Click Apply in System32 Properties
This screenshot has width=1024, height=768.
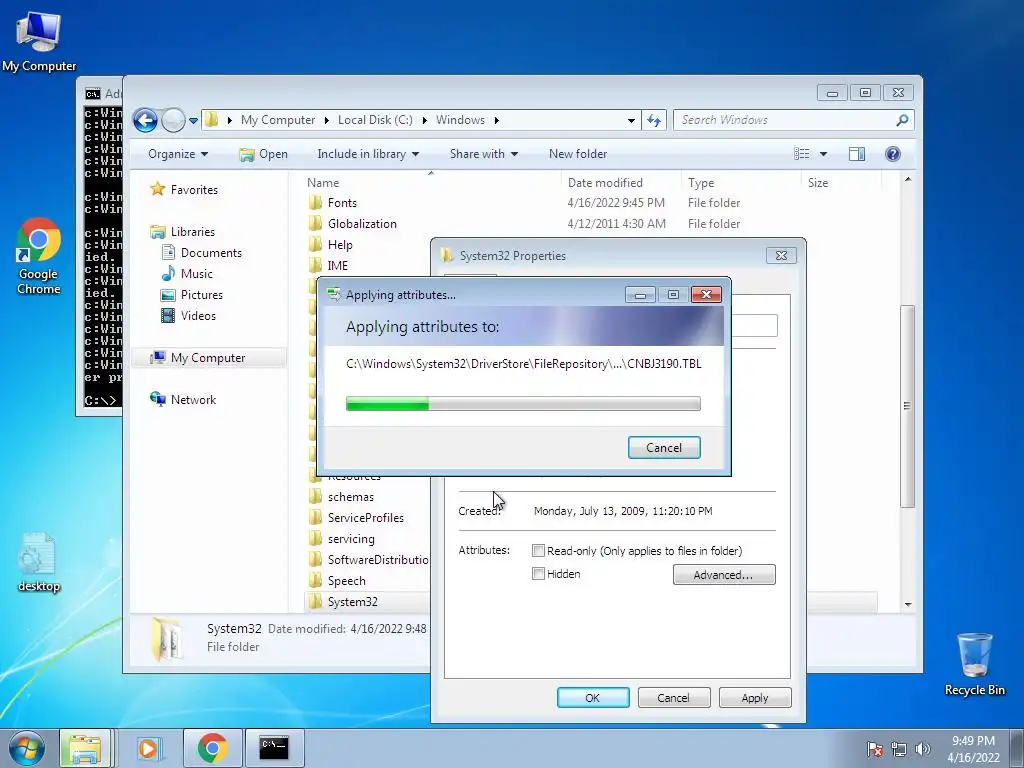coord(755,698)
